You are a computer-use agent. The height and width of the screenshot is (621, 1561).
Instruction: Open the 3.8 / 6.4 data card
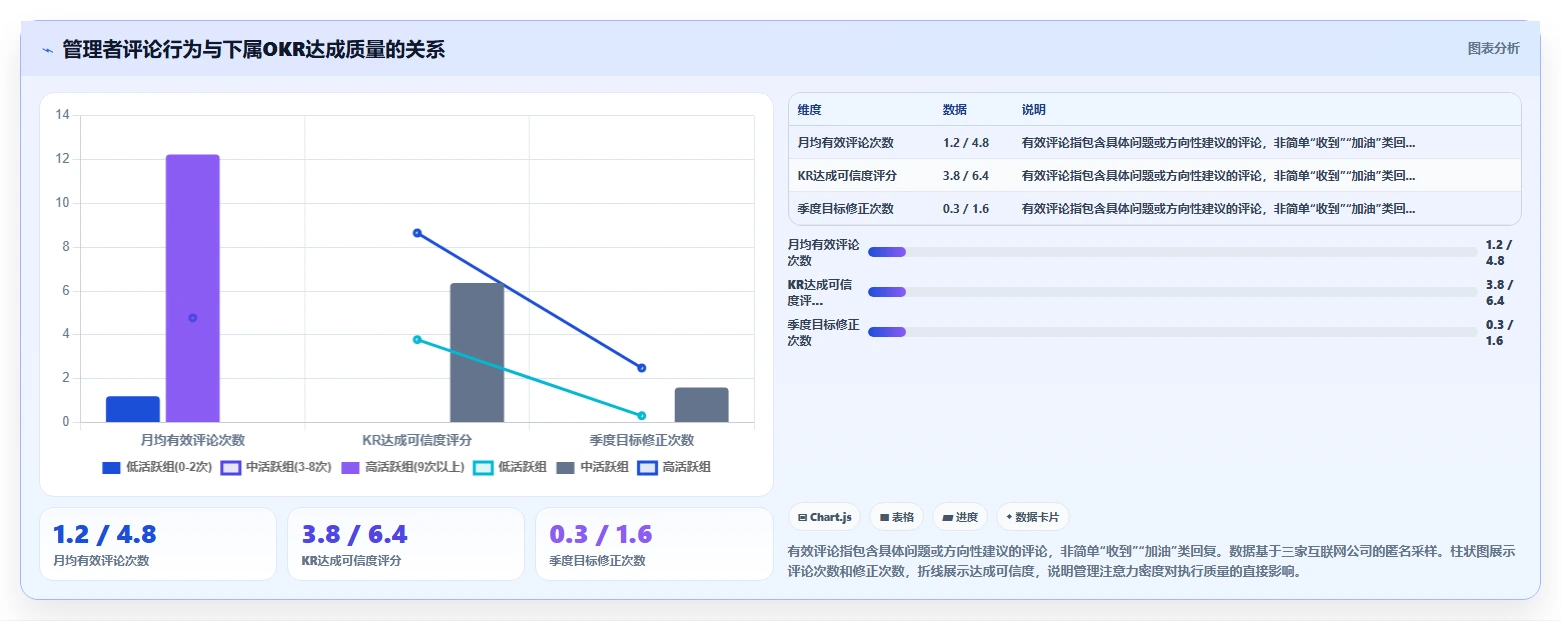(406, 544)
